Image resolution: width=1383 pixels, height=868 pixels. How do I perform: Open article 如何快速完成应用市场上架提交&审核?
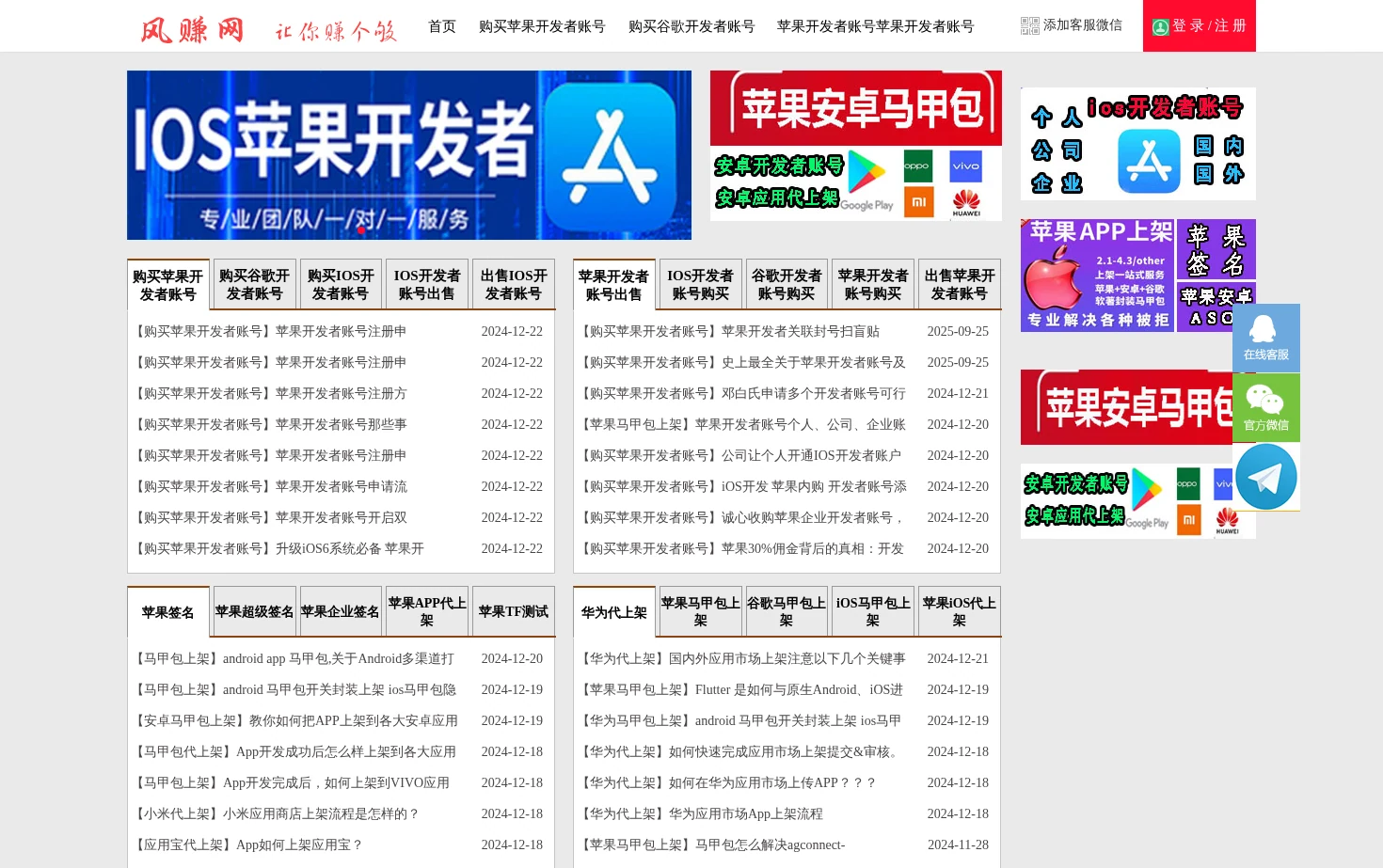pyautogui.click(x=785, y=751)
